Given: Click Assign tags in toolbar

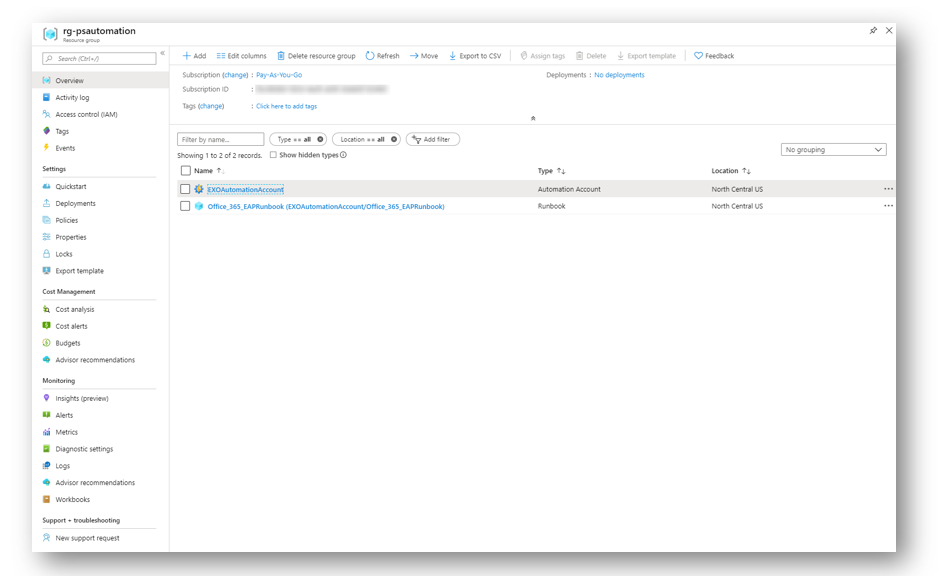Looking at the screenshot, I should 543,56.
